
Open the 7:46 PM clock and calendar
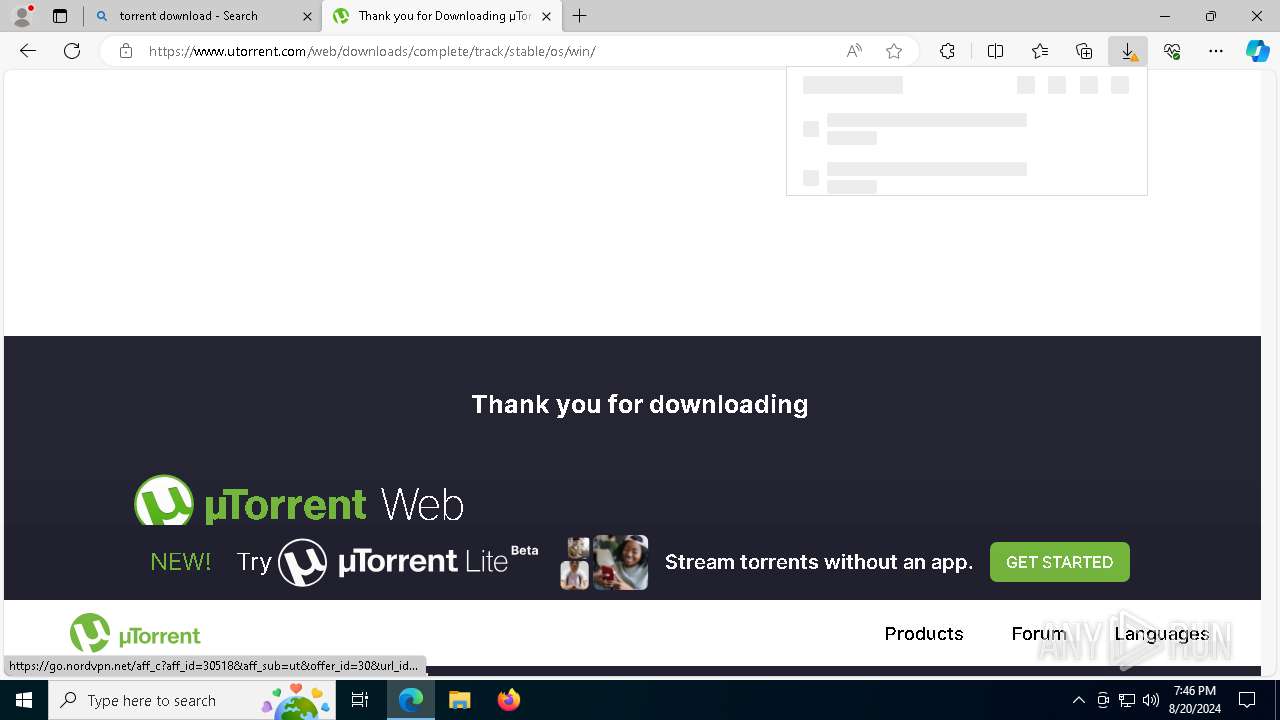pyautogui.click(x=1195, y=700)
